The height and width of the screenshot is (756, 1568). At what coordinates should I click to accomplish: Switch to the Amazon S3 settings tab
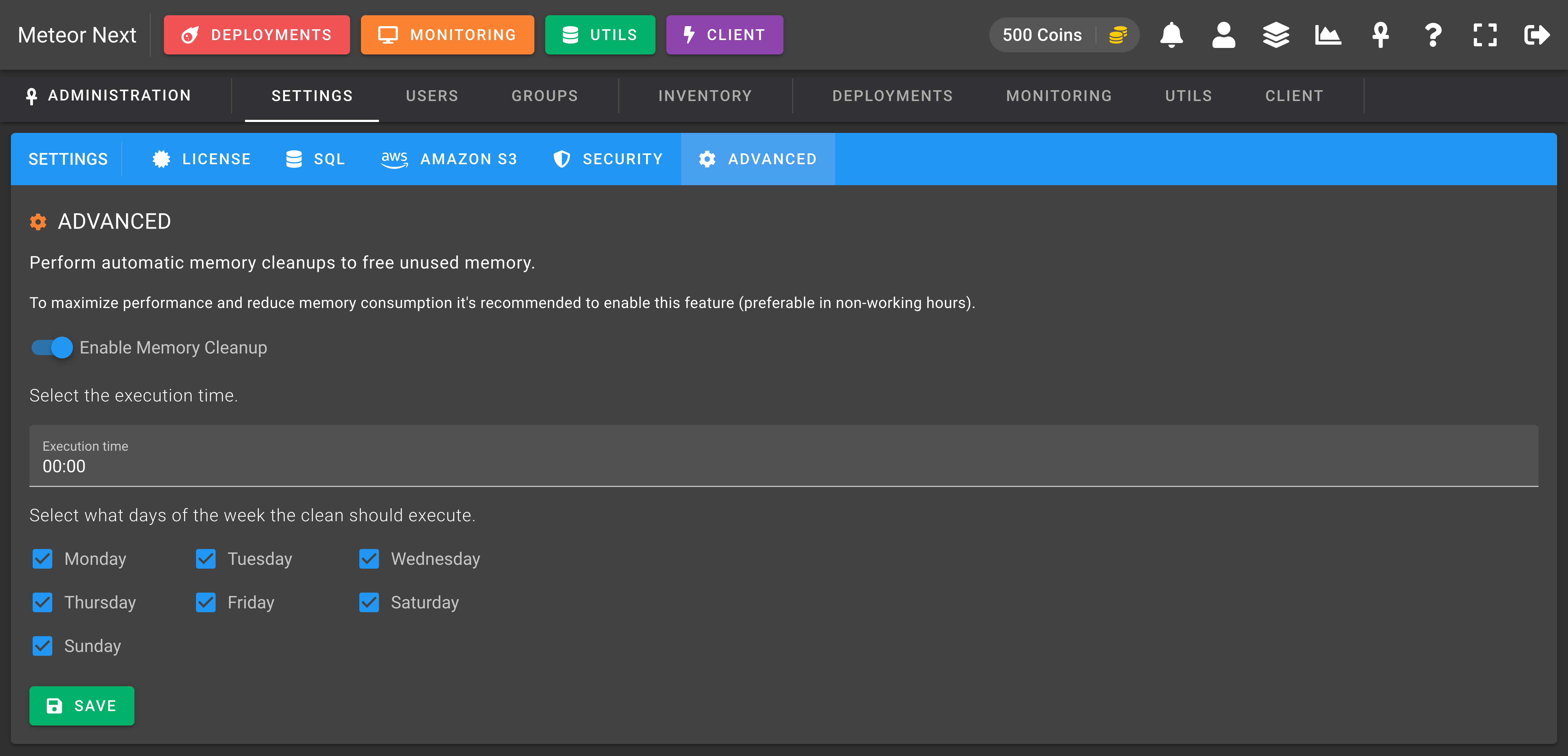pyautogui.click(x=449, y=159)
